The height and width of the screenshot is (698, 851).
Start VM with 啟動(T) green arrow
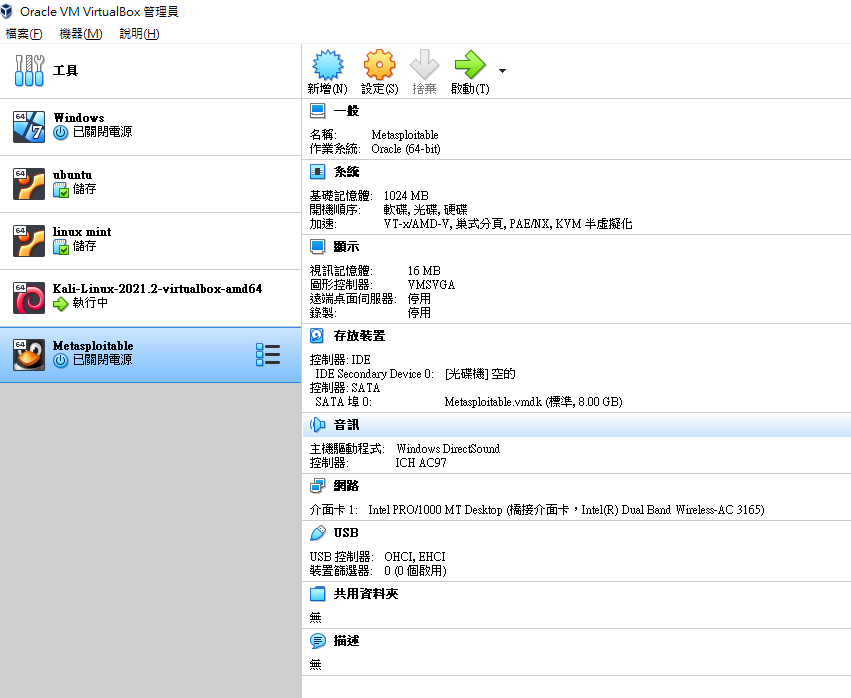[470, 65]
